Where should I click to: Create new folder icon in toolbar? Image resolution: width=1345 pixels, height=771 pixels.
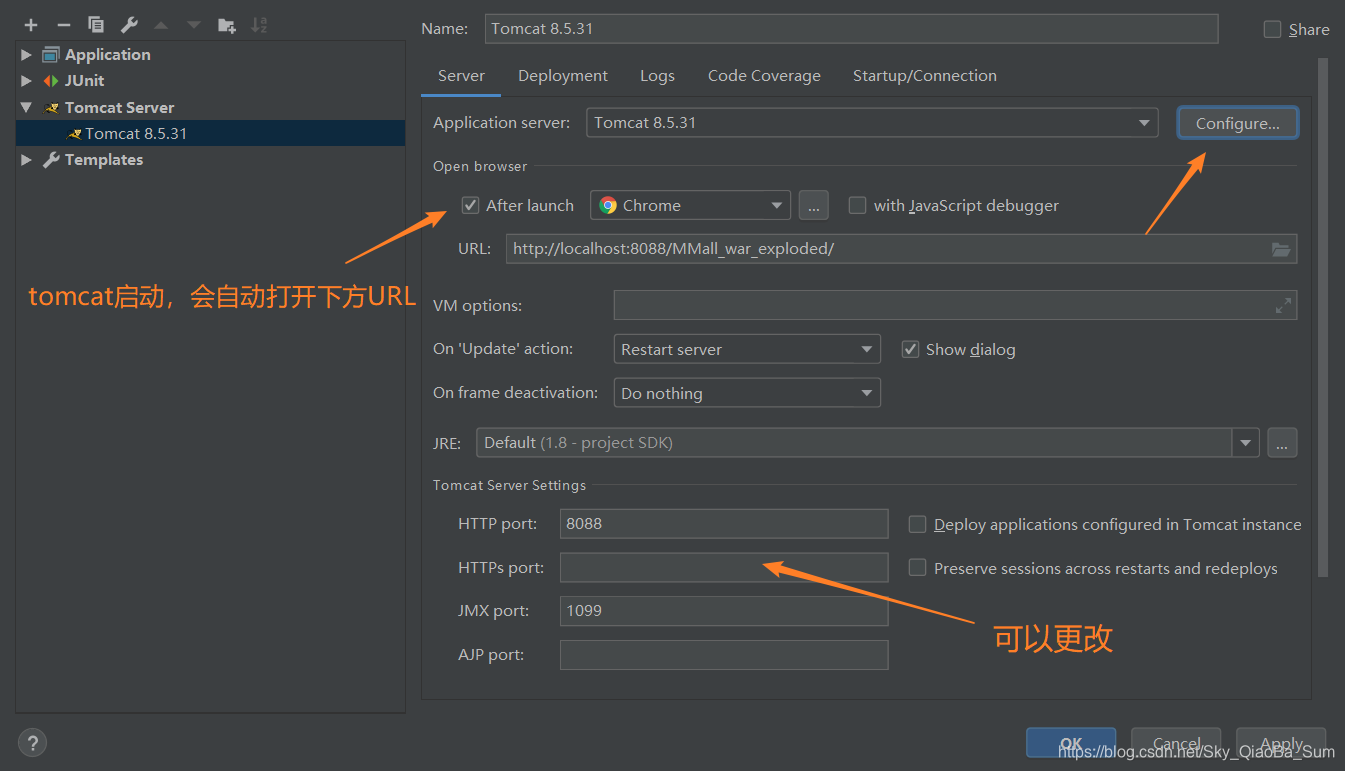tap(227, 25)
